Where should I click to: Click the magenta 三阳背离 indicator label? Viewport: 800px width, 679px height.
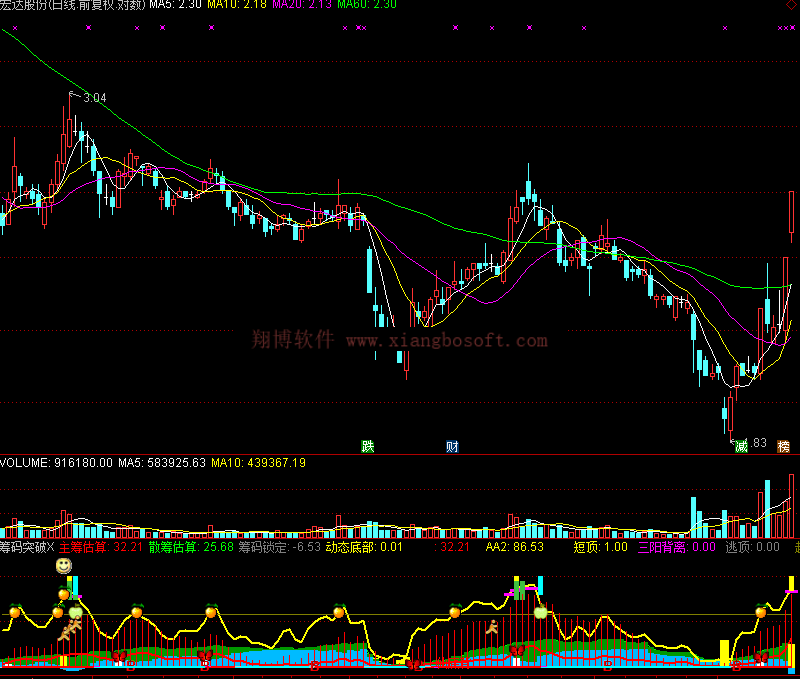pos(683,547)
